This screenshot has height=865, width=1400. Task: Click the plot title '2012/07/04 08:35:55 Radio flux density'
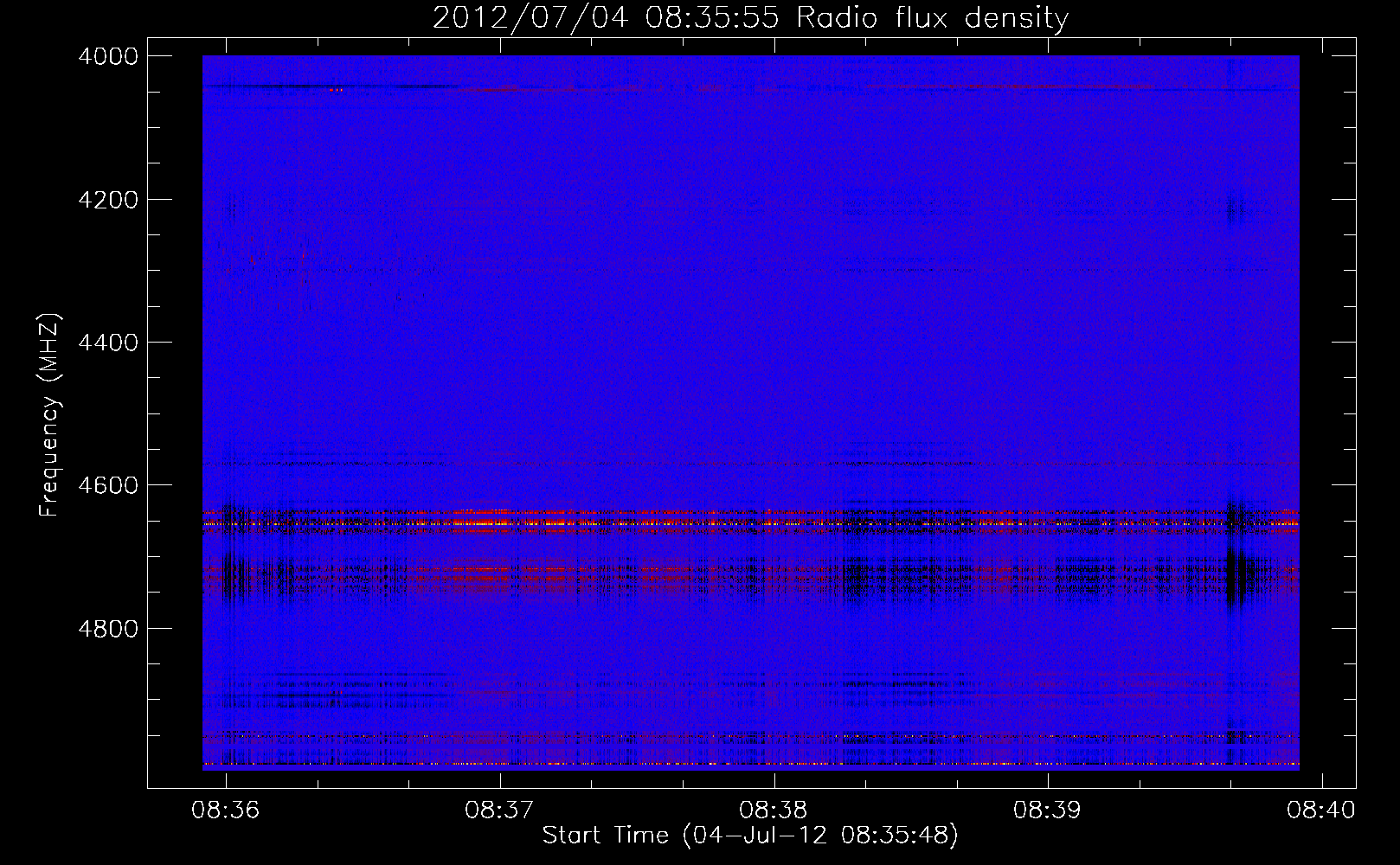tap(750, 18)
